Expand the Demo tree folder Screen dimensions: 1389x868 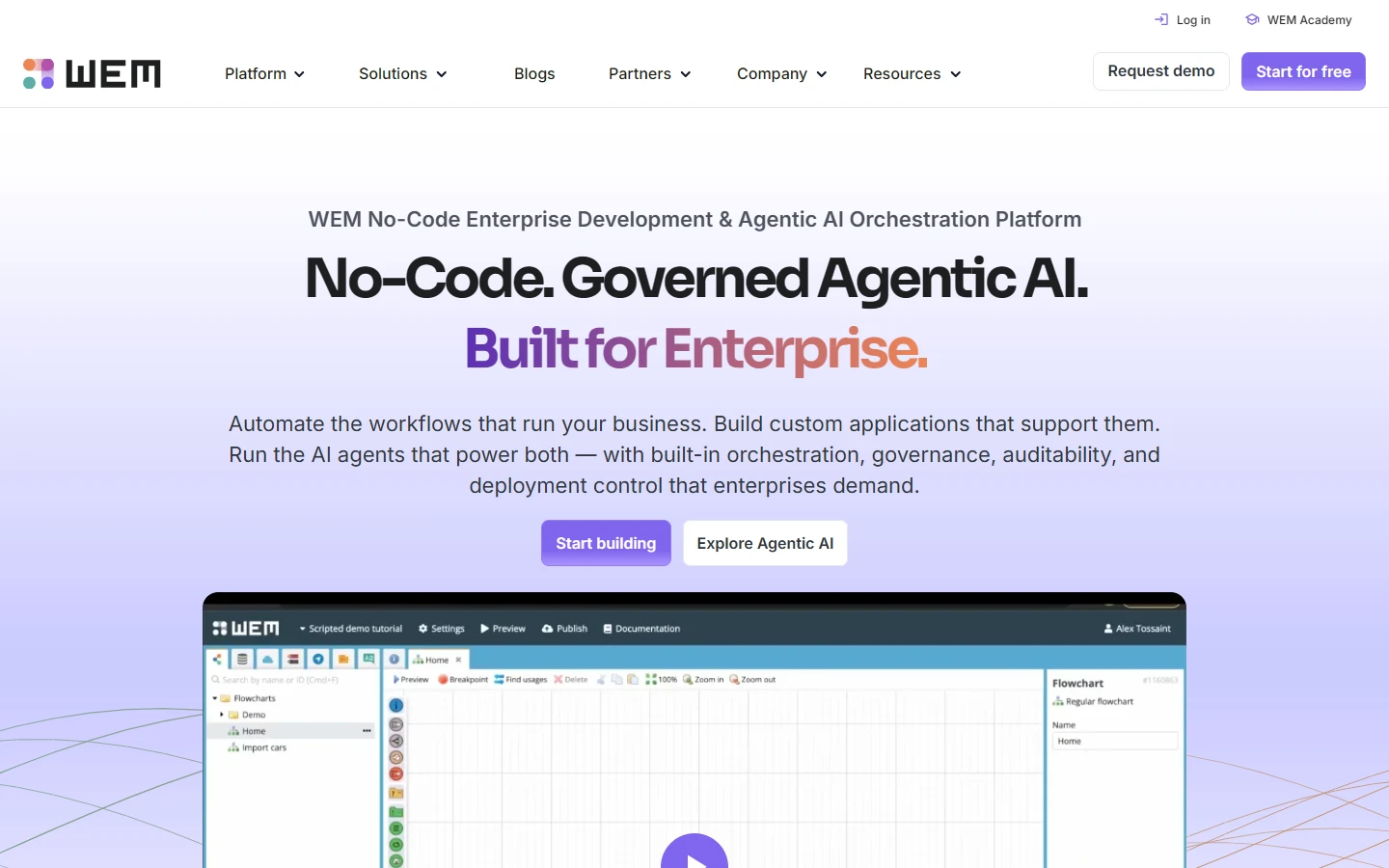222,715
